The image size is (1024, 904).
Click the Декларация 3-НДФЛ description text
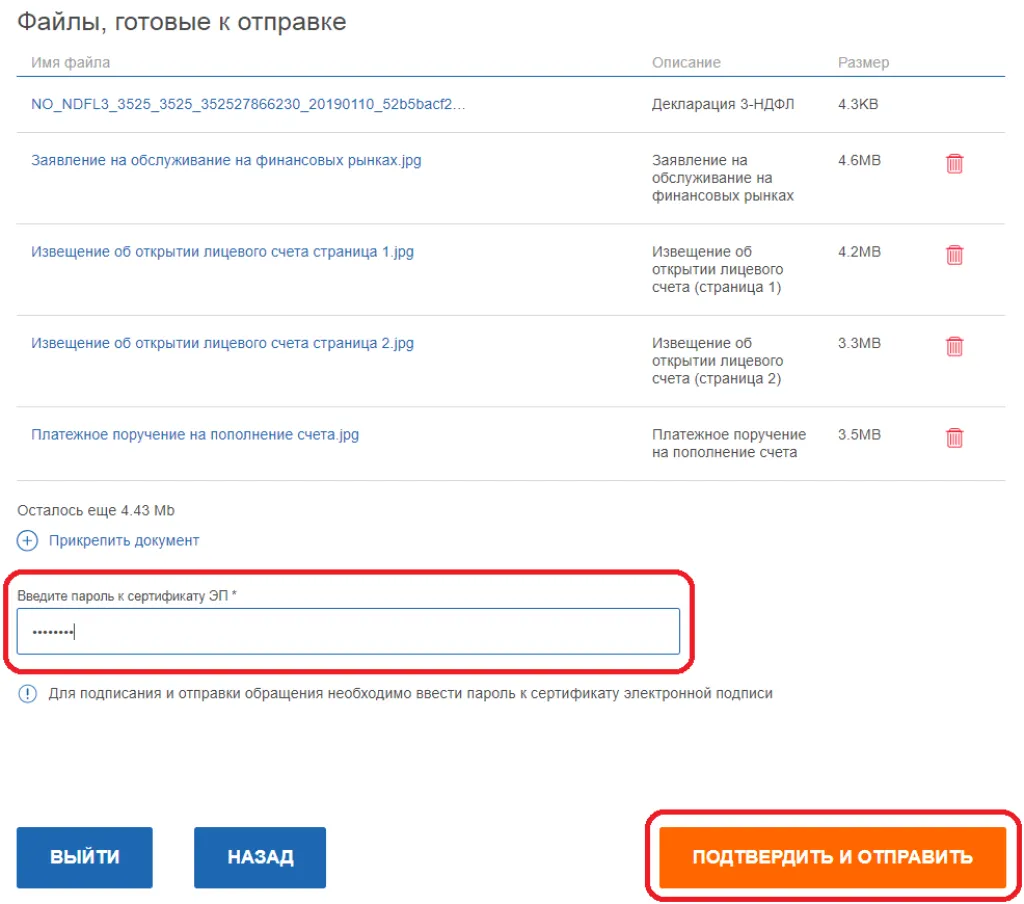click(x=723, y=104)
